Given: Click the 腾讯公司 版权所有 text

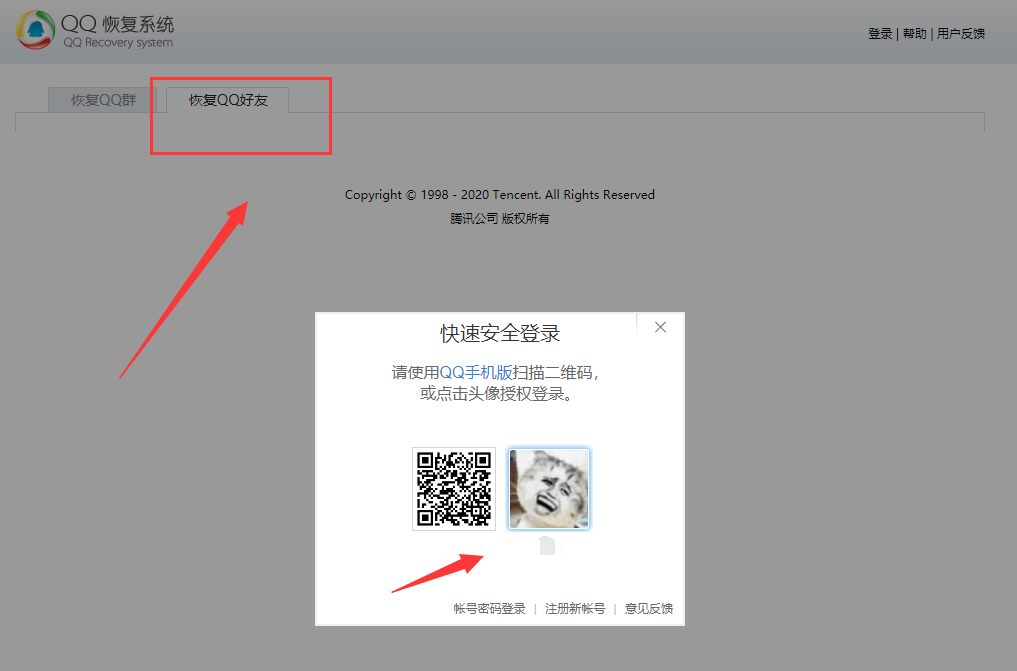Looking at the screenshot, I should tap(499, 218).
